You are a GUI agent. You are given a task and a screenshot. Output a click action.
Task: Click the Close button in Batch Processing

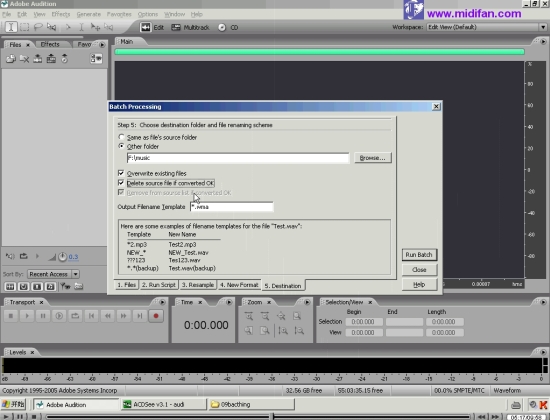pos(419,269)
